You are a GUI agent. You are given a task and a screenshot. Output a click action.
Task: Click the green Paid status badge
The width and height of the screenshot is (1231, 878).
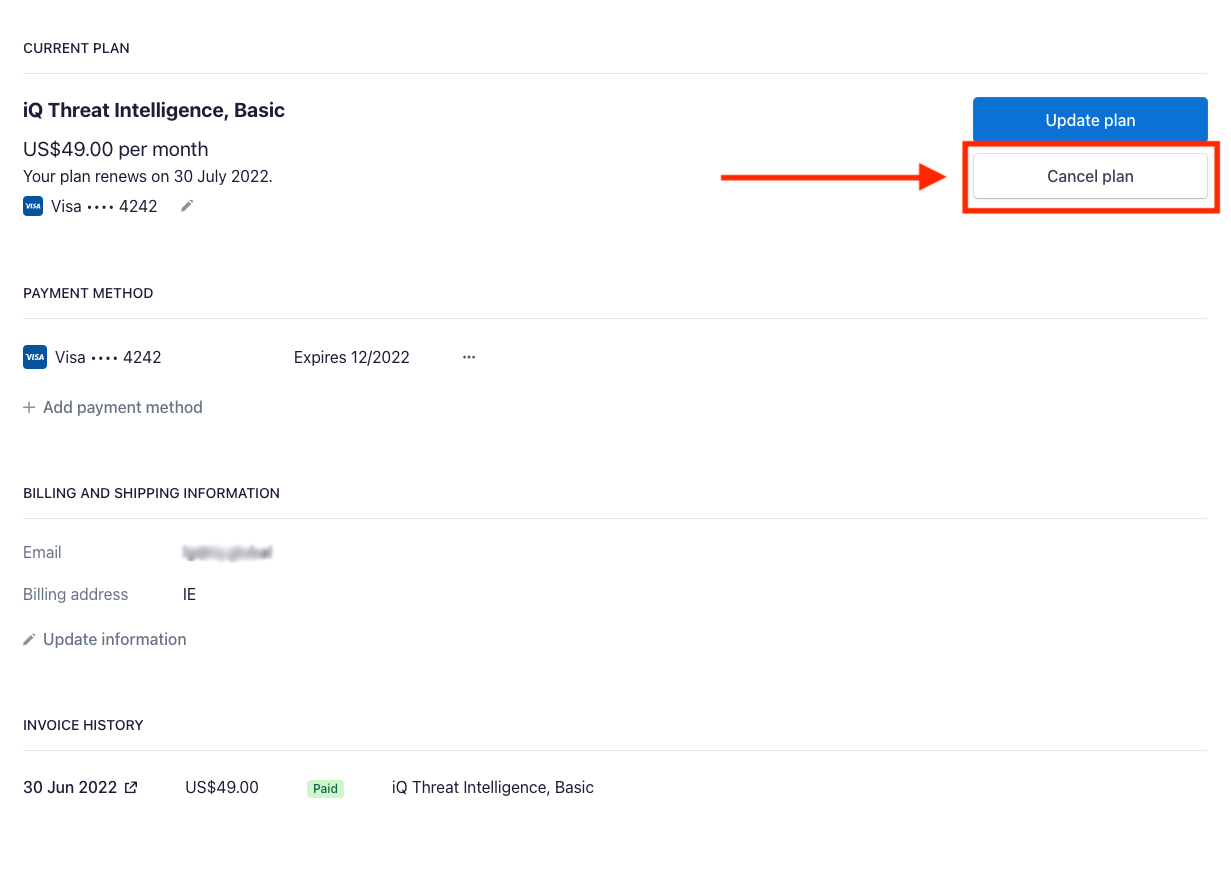(325, 788)
